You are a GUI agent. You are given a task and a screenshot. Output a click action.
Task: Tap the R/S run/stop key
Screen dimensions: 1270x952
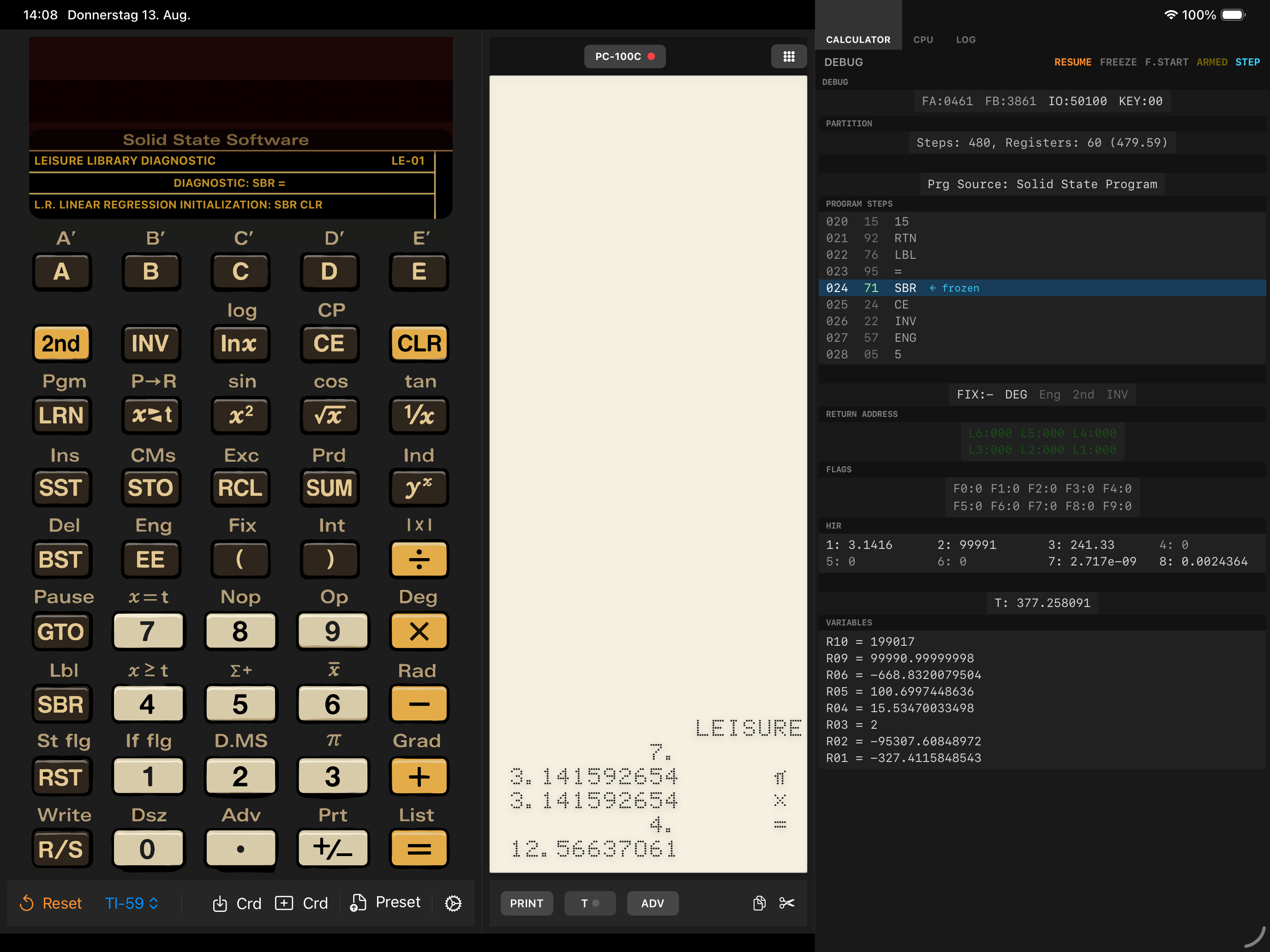62,849
